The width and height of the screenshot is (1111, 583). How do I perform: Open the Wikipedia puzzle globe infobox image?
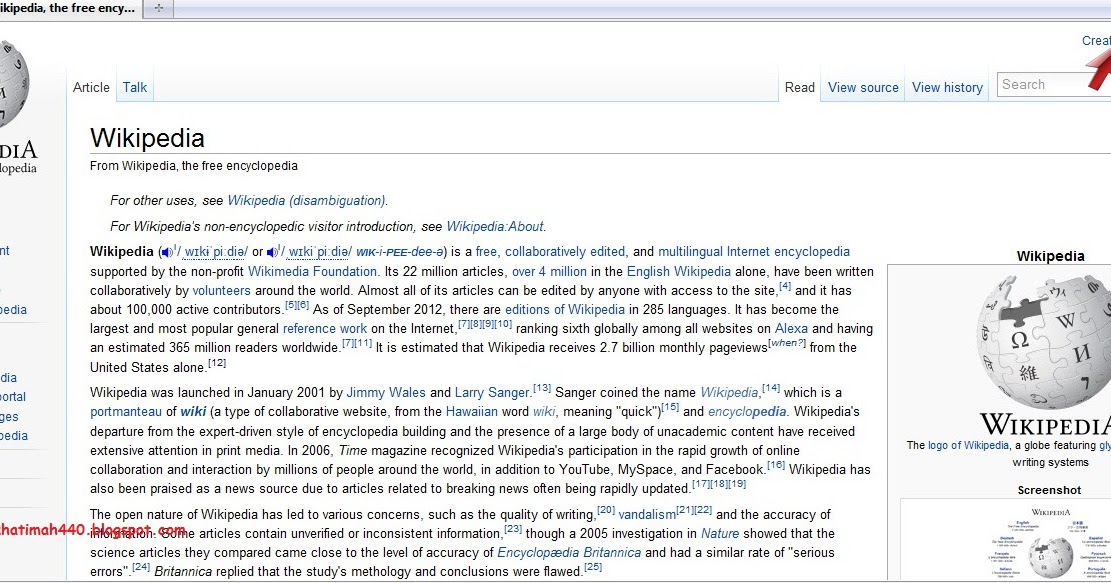(x=1043, y=343)
